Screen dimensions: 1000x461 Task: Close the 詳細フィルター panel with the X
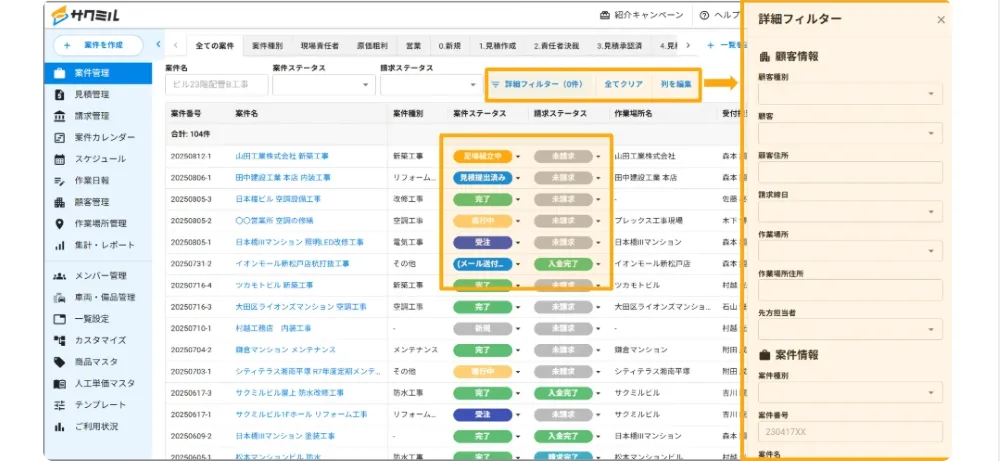coord(941,20)
